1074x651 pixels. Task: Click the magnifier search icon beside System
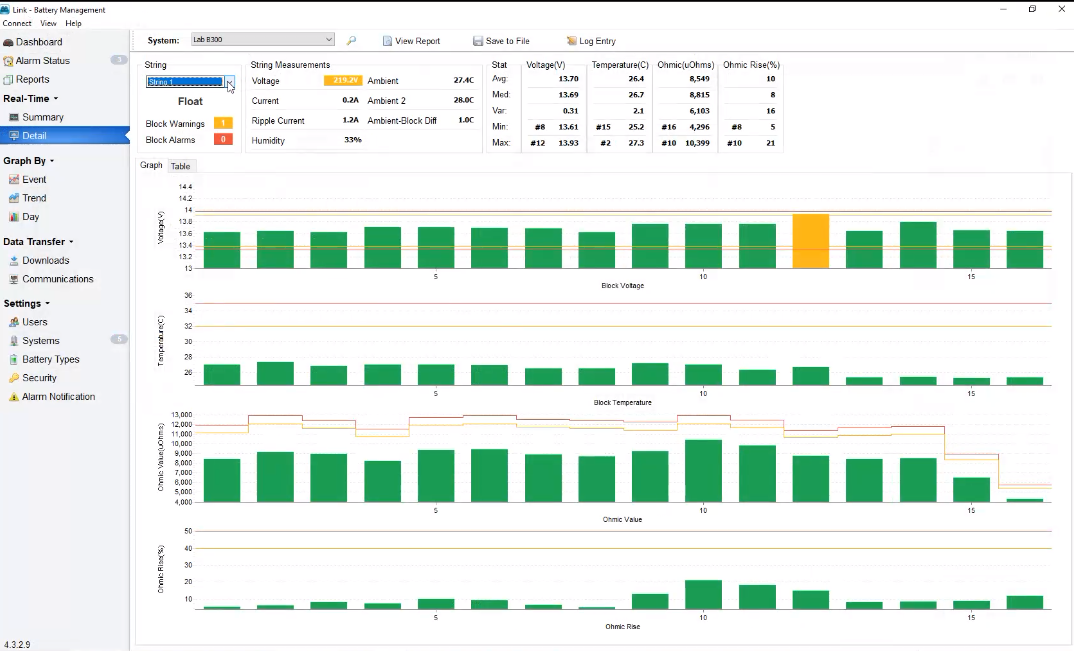pyautogui.click(x=351, y=41)
